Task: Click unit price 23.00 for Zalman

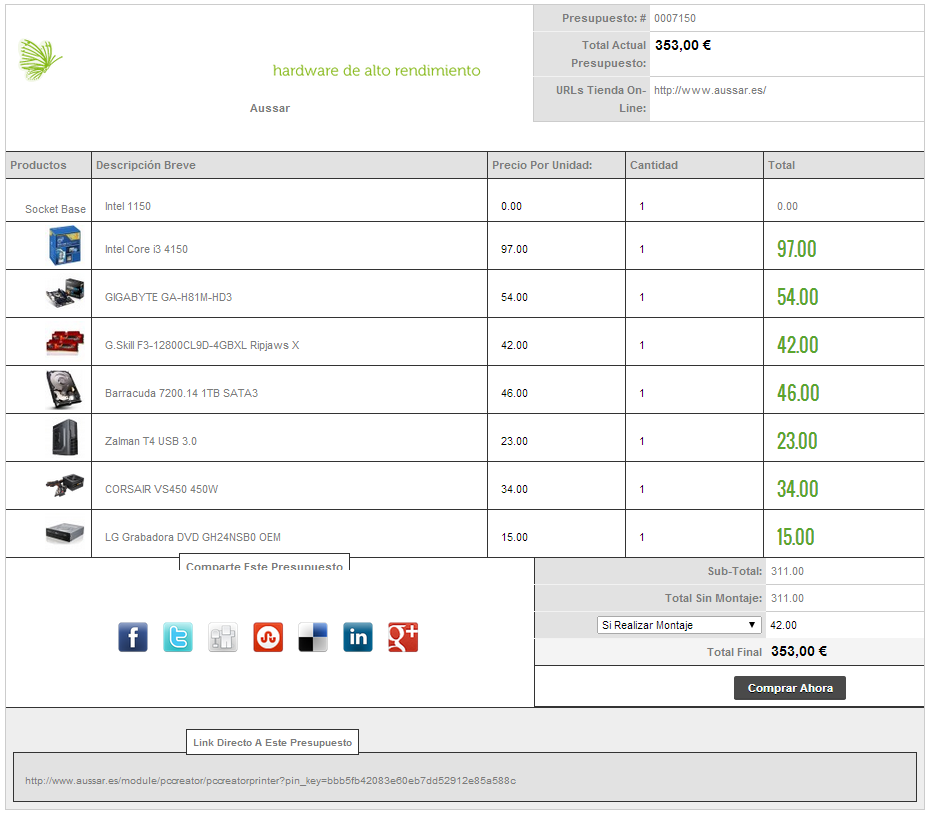Action: [x=514, y=441]
